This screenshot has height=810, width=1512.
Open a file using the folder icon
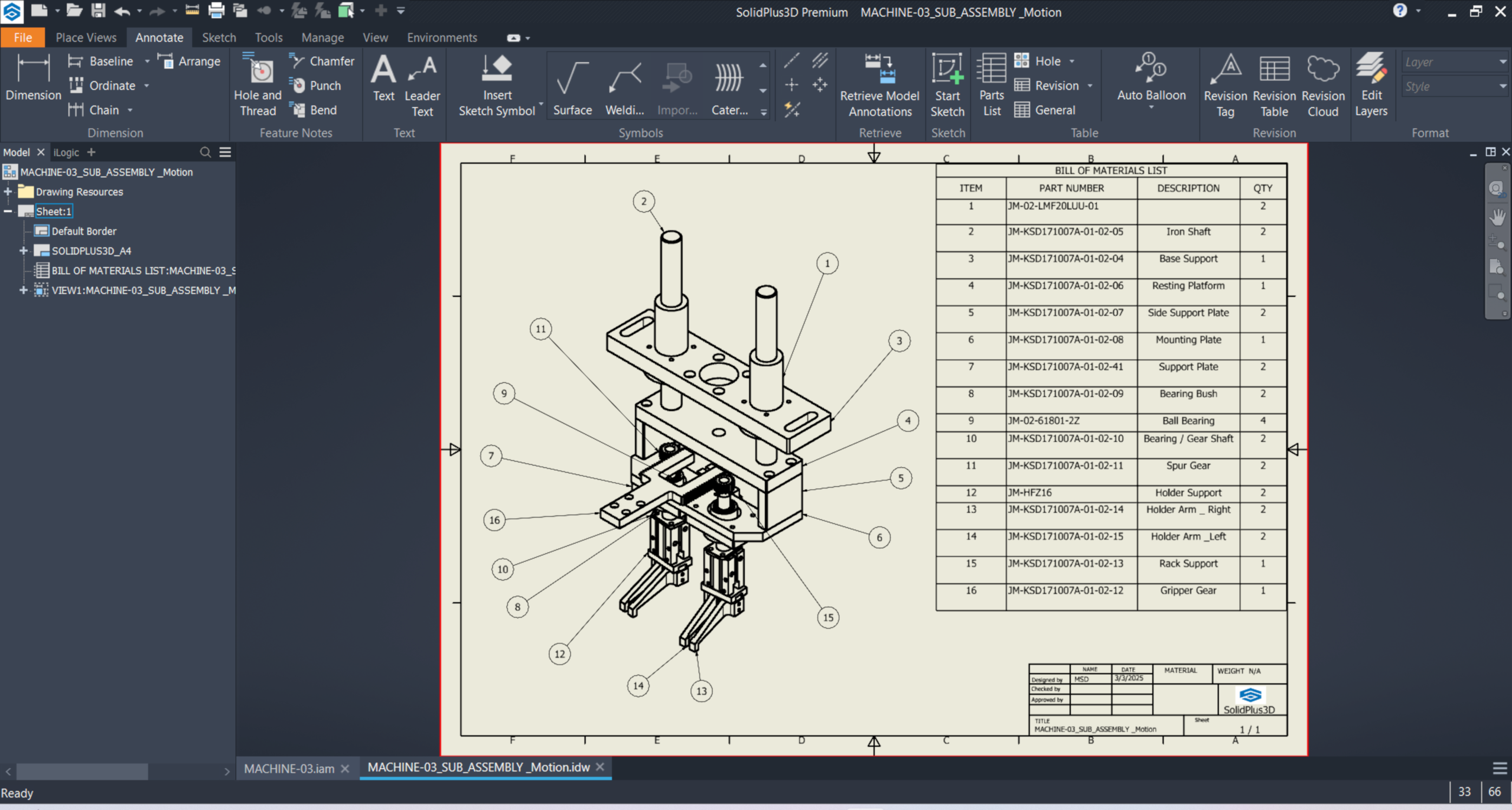74,11
